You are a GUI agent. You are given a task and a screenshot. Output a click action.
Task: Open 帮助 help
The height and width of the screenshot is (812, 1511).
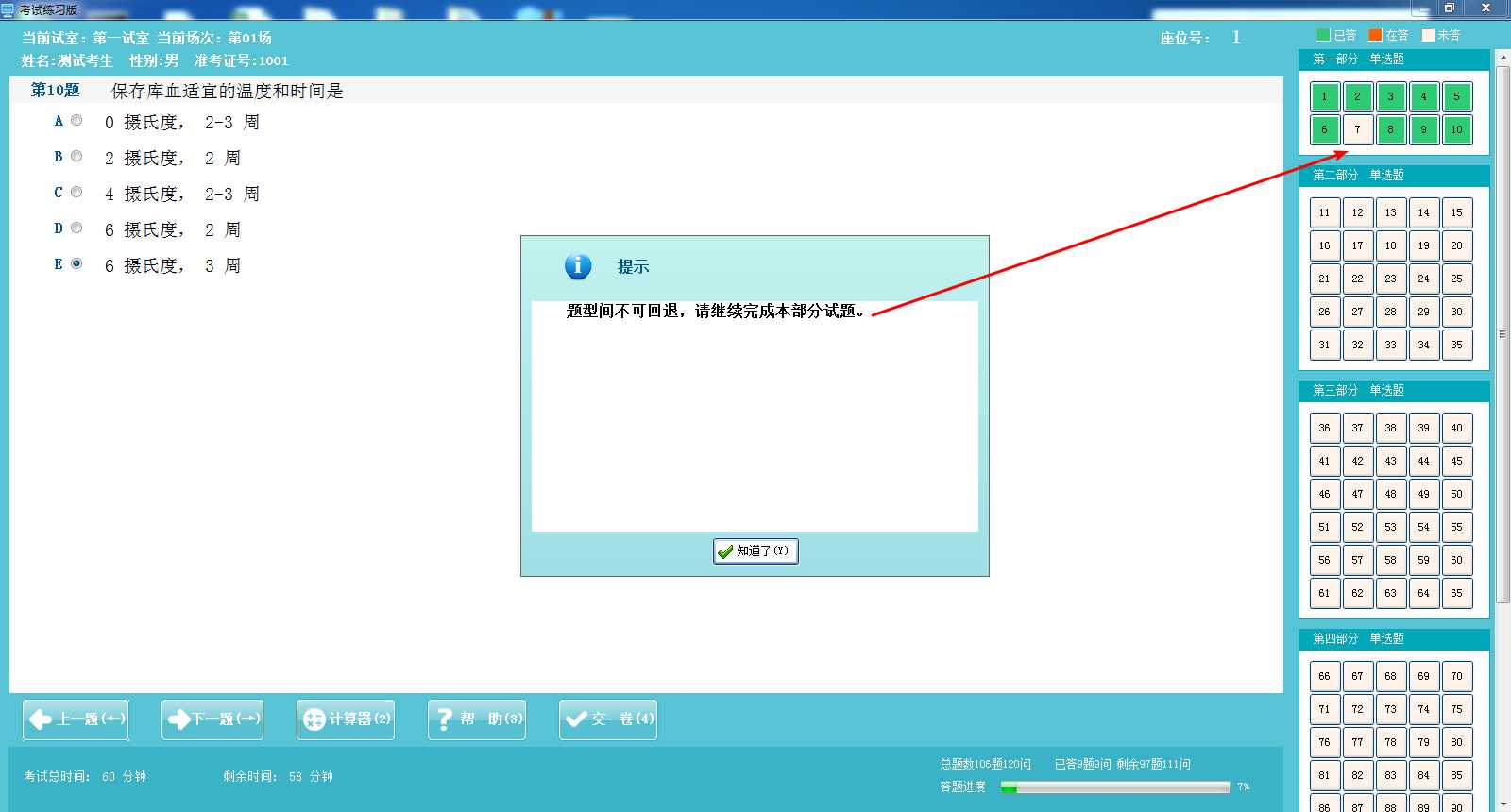[477, 719]
